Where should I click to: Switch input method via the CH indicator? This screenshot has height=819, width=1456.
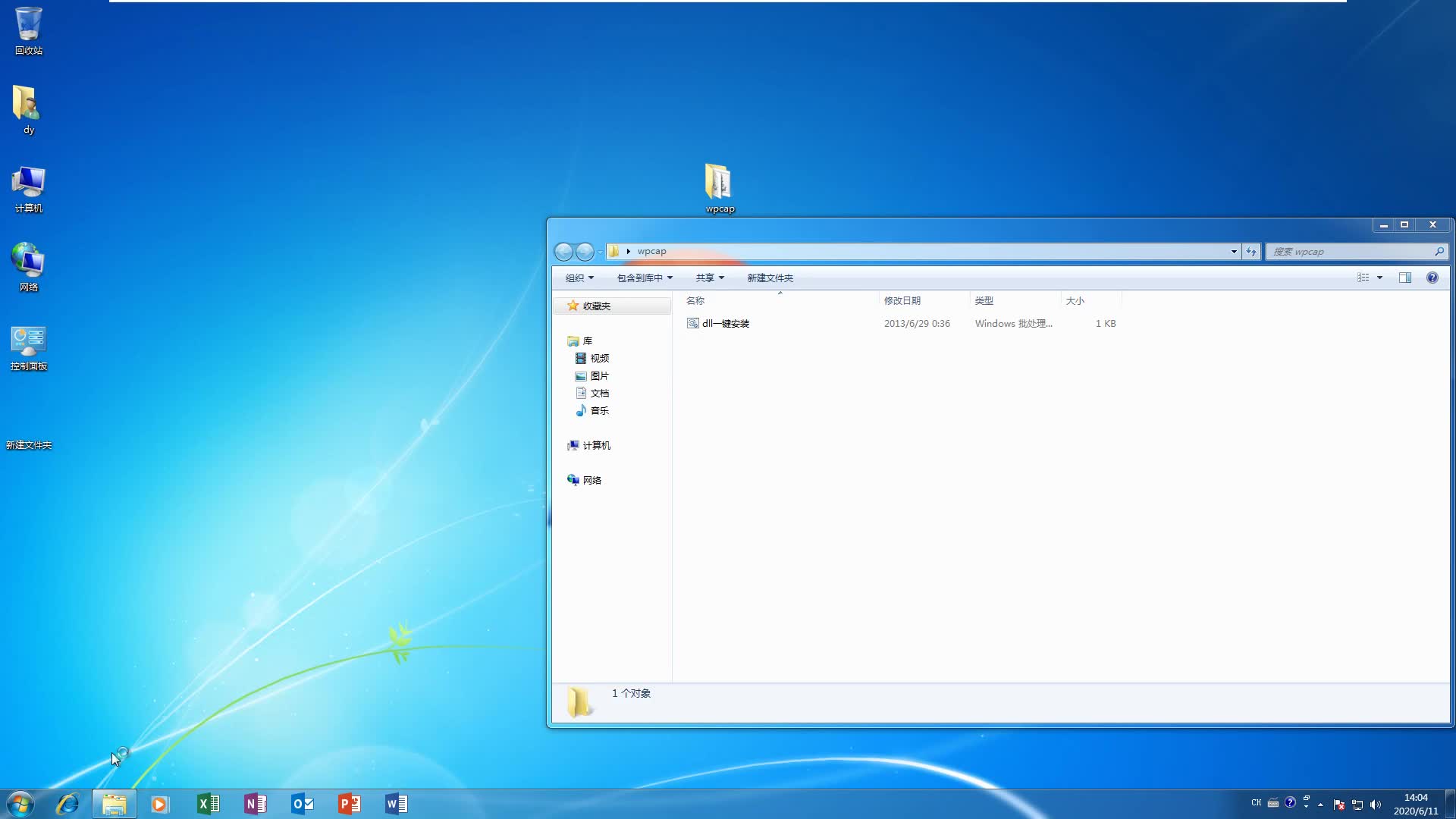click(1256, 803)
